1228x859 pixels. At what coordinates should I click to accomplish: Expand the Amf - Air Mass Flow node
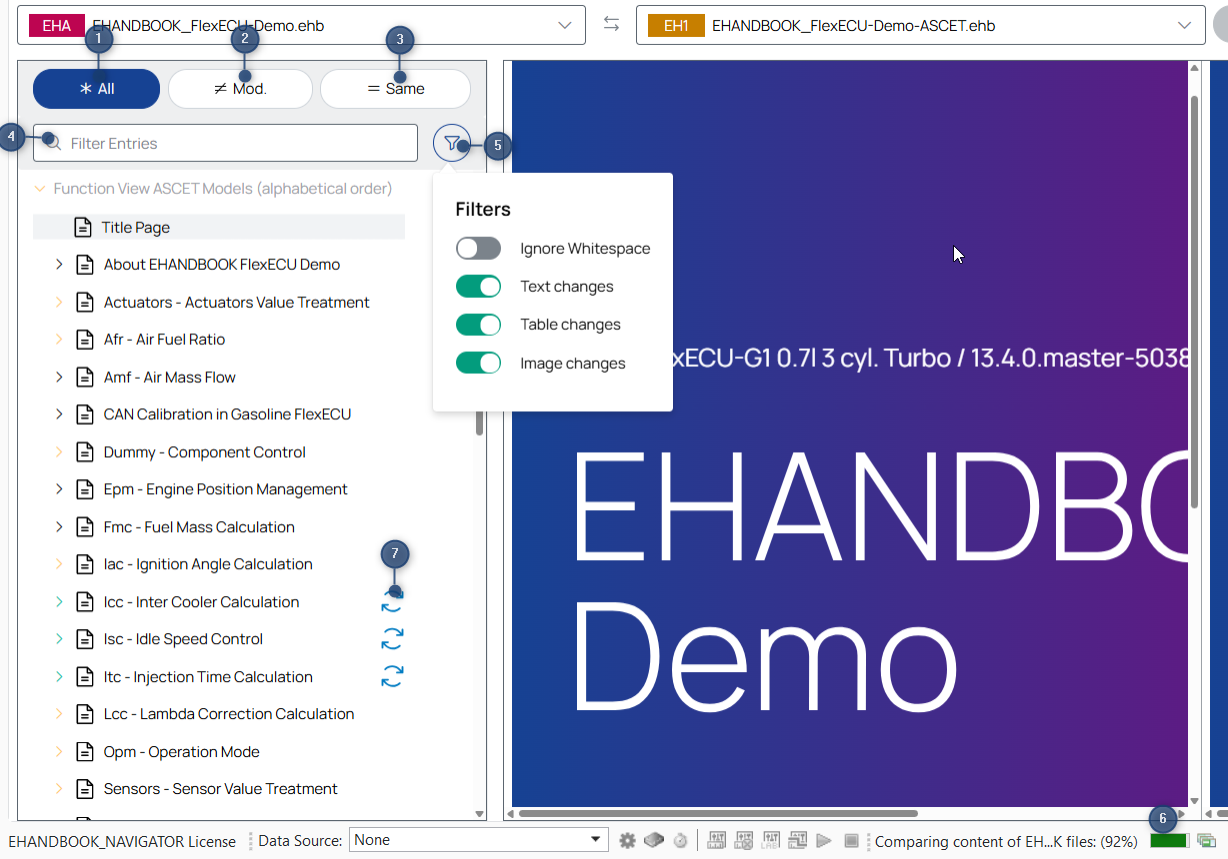point(59,377)
